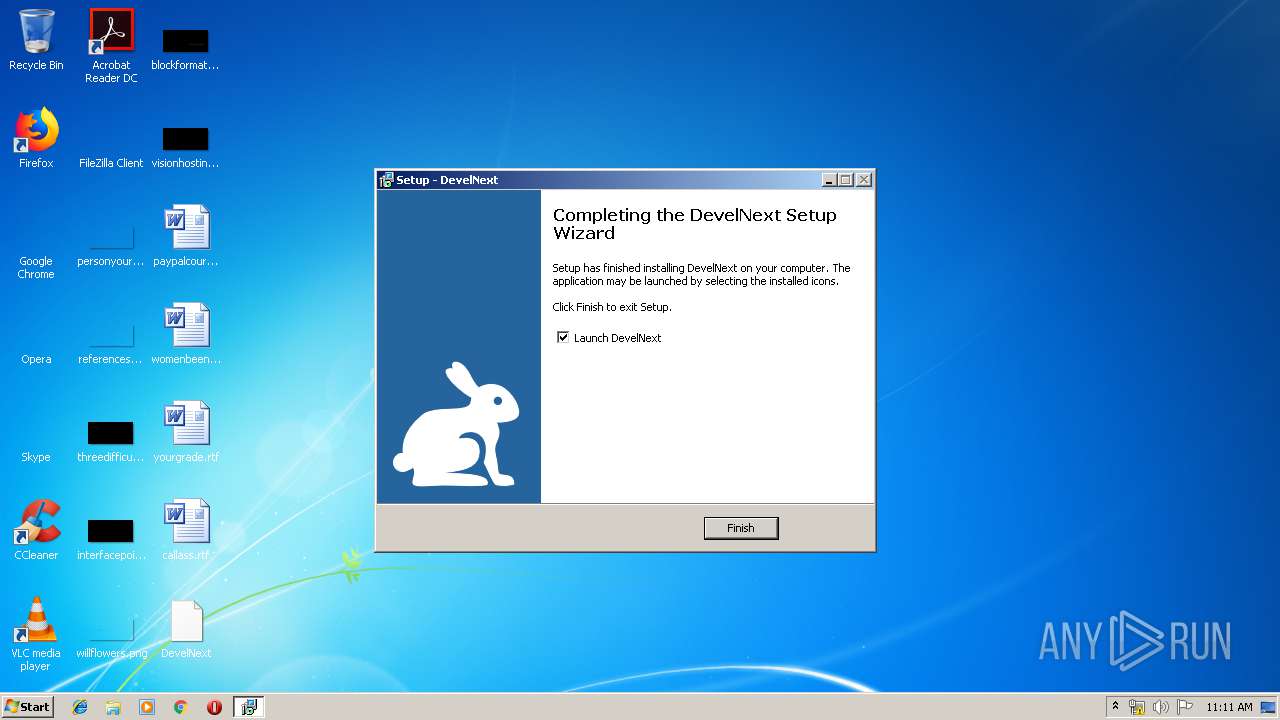
Task: Open Google Chrome from the taskbar
Action: (180, 707)
